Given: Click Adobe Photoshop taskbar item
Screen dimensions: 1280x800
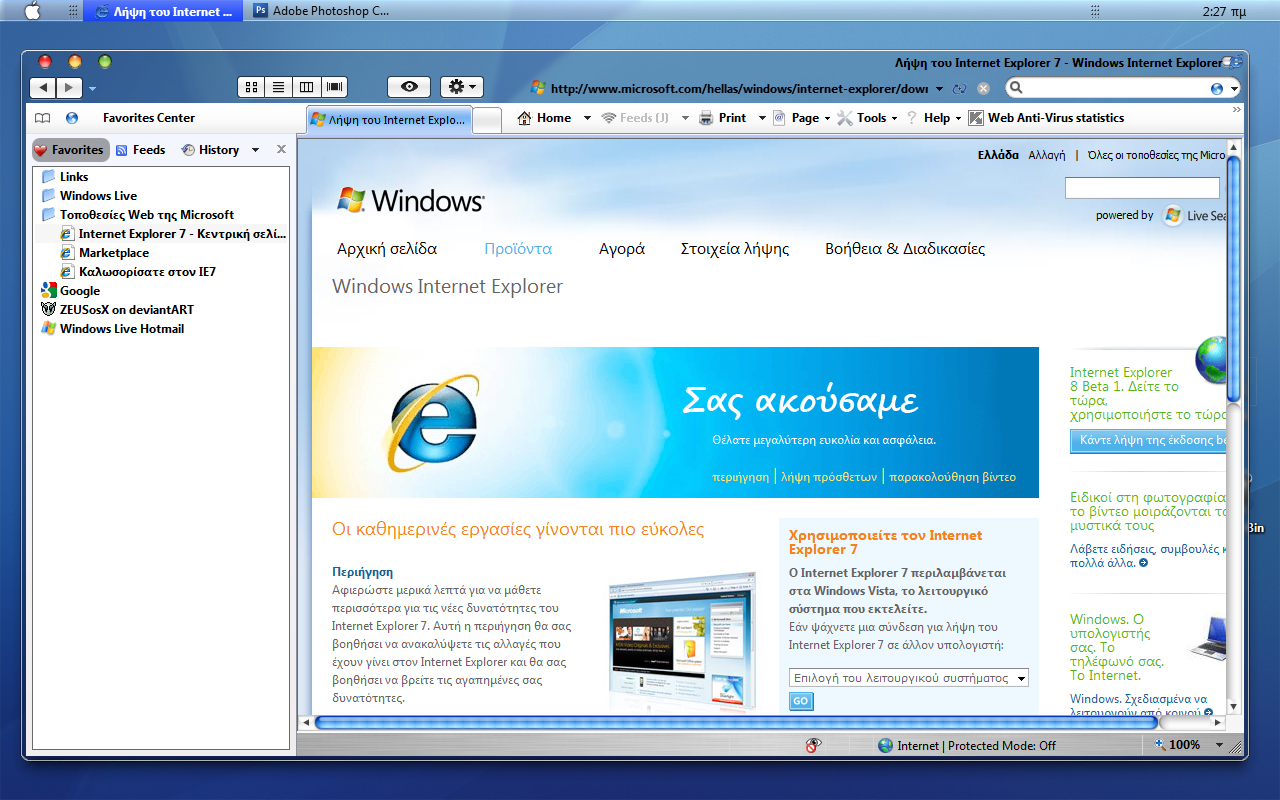Looking at the screenshot, I should [x=320, y=11].
